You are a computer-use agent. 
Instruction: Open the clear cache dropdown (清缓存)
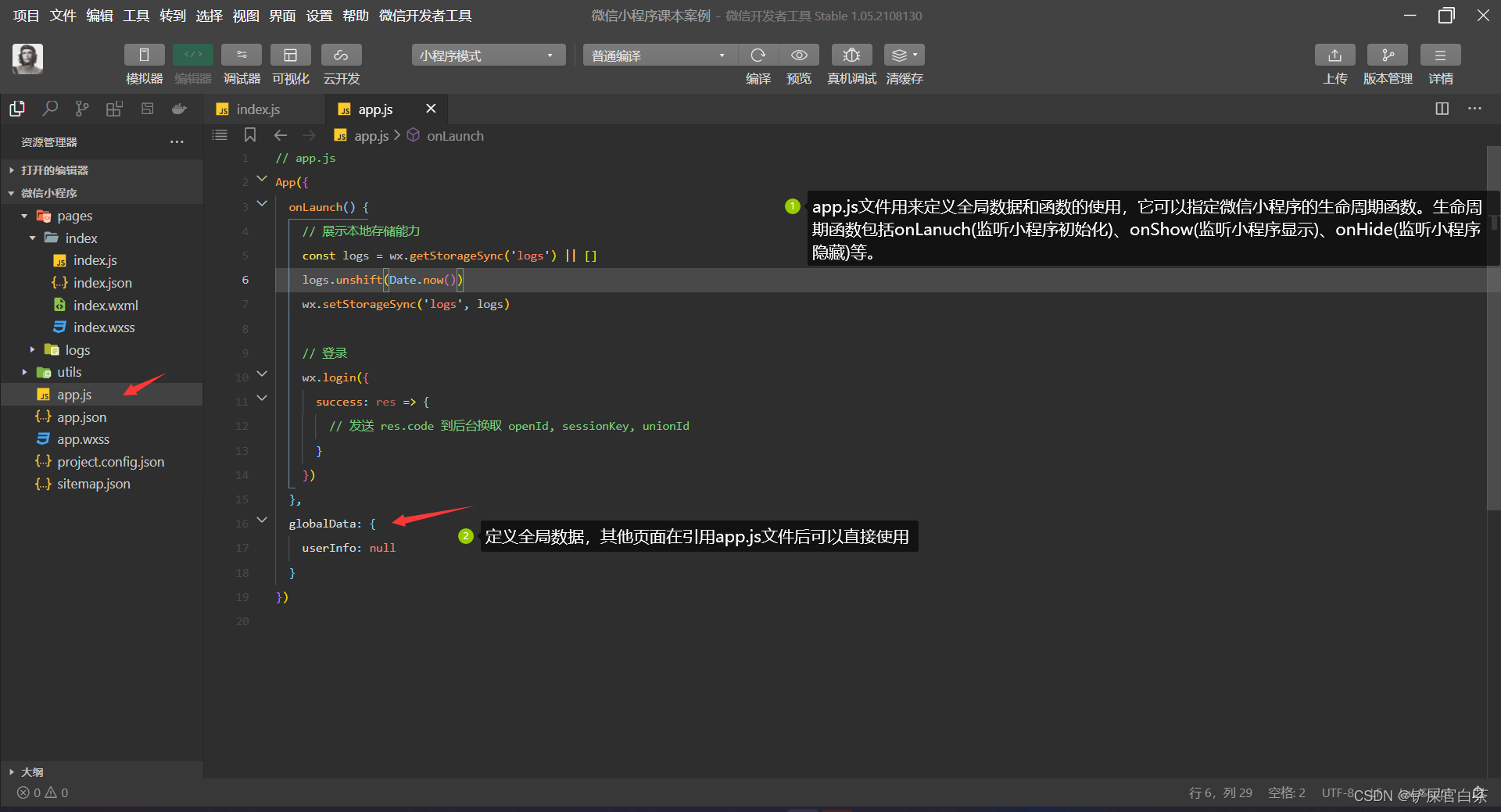[905, 55]
